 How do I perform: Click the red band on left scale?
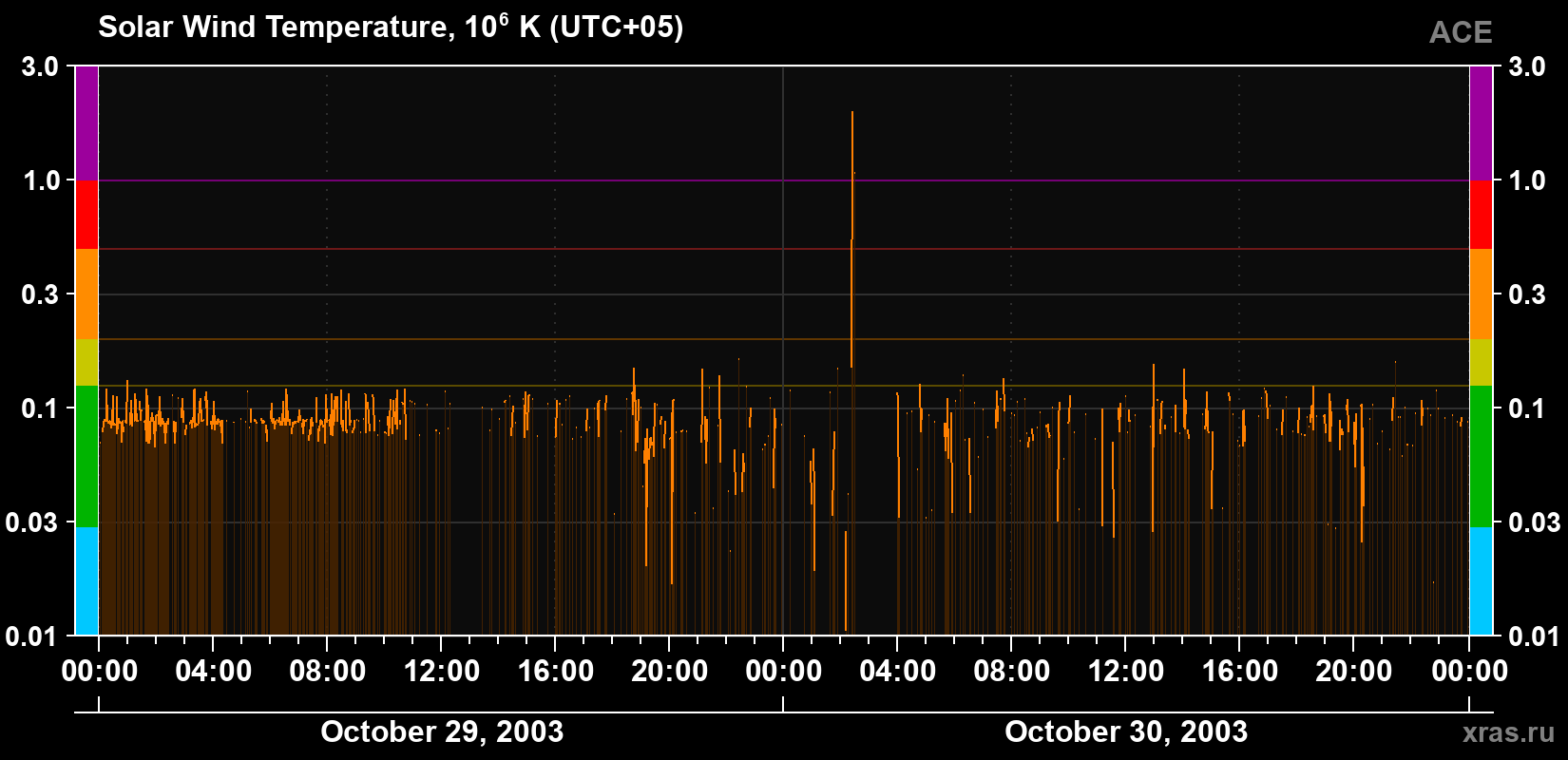pos(86,215)
